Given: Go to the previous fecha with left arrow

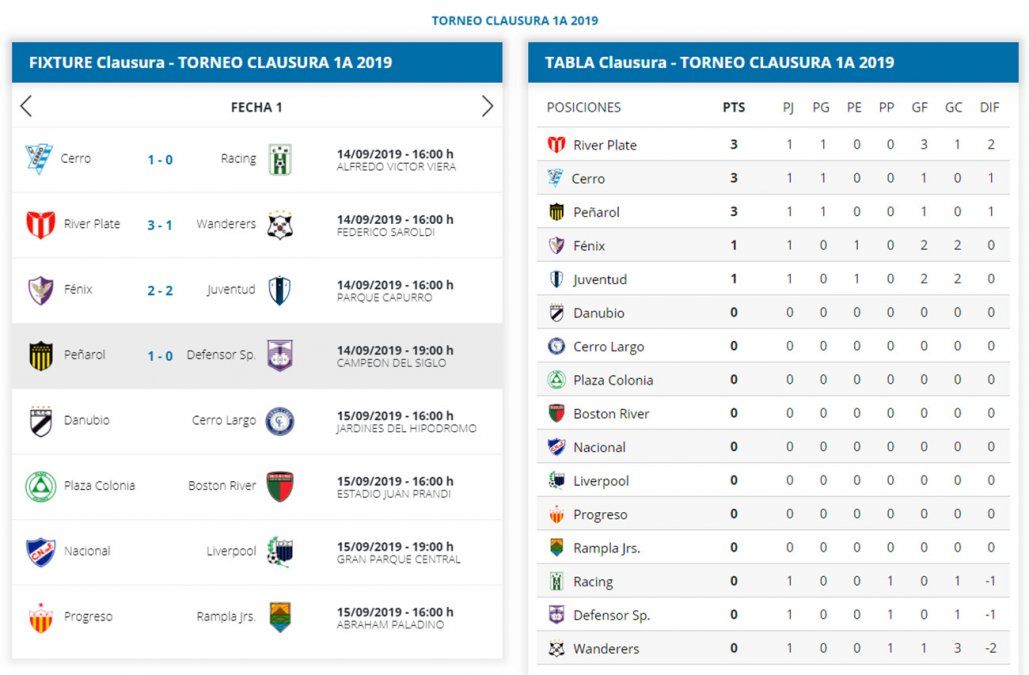Looking at the screenshot, I should click(26, 107).
